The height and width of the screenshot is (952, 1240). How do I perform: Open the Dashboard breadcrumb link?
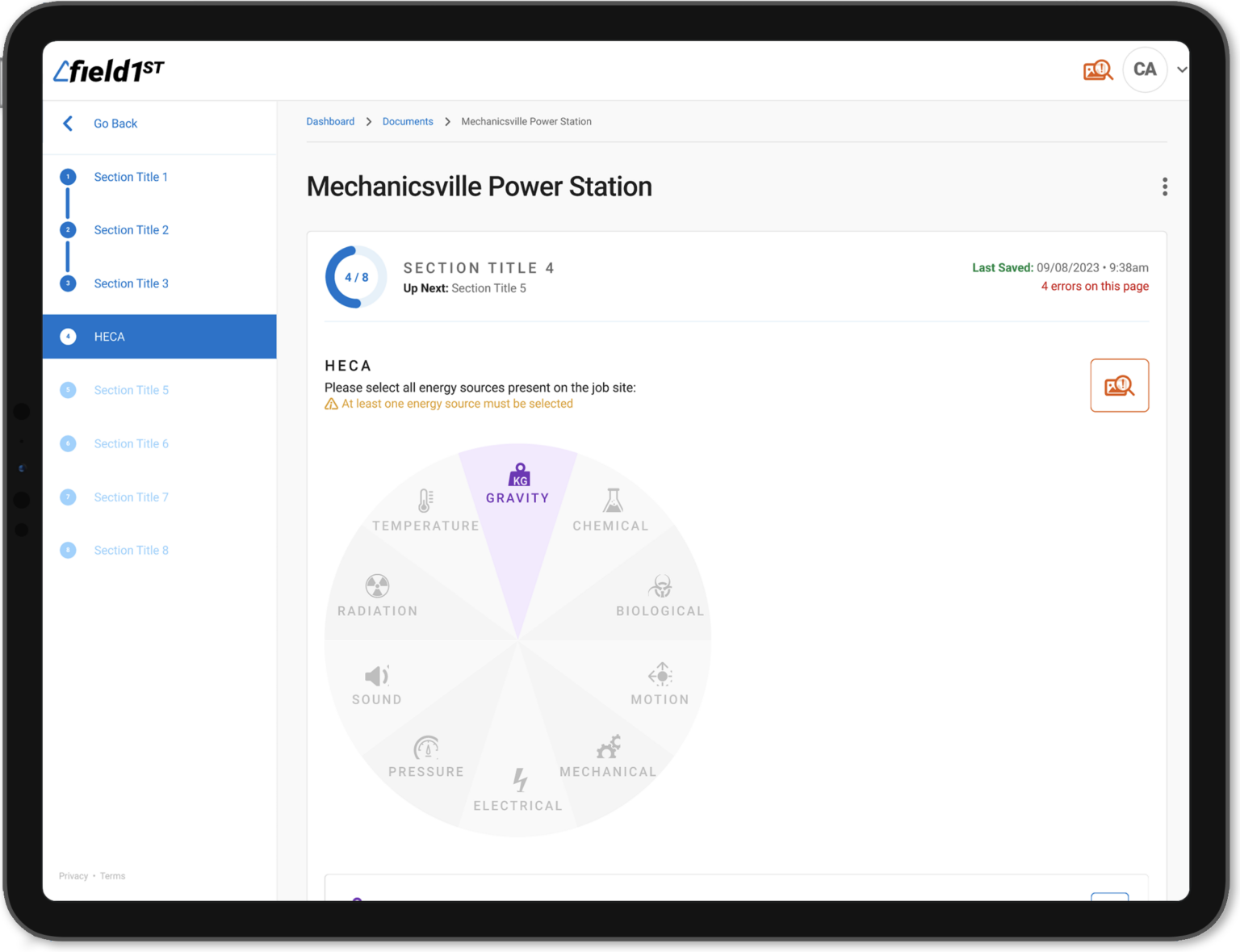(x=330, y=122)
